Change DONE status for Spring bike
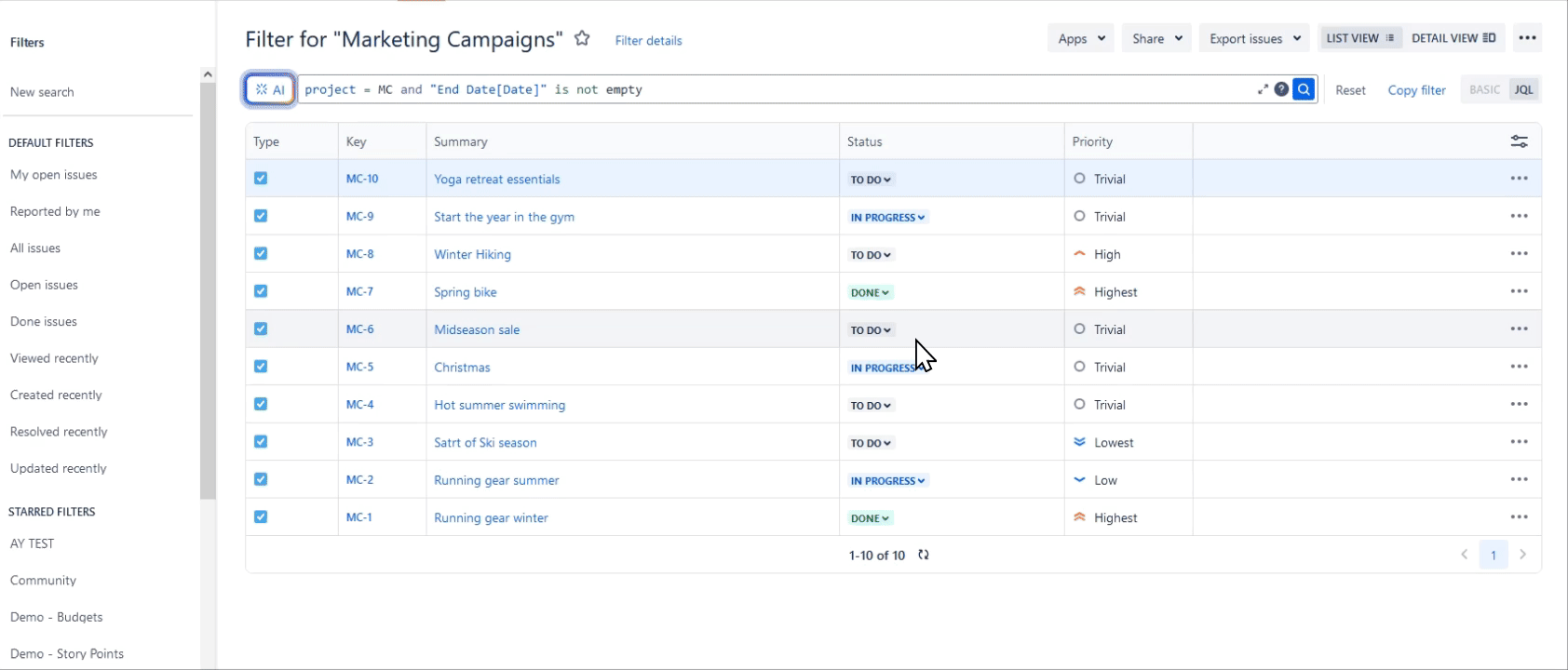 (x=871, y=292)
